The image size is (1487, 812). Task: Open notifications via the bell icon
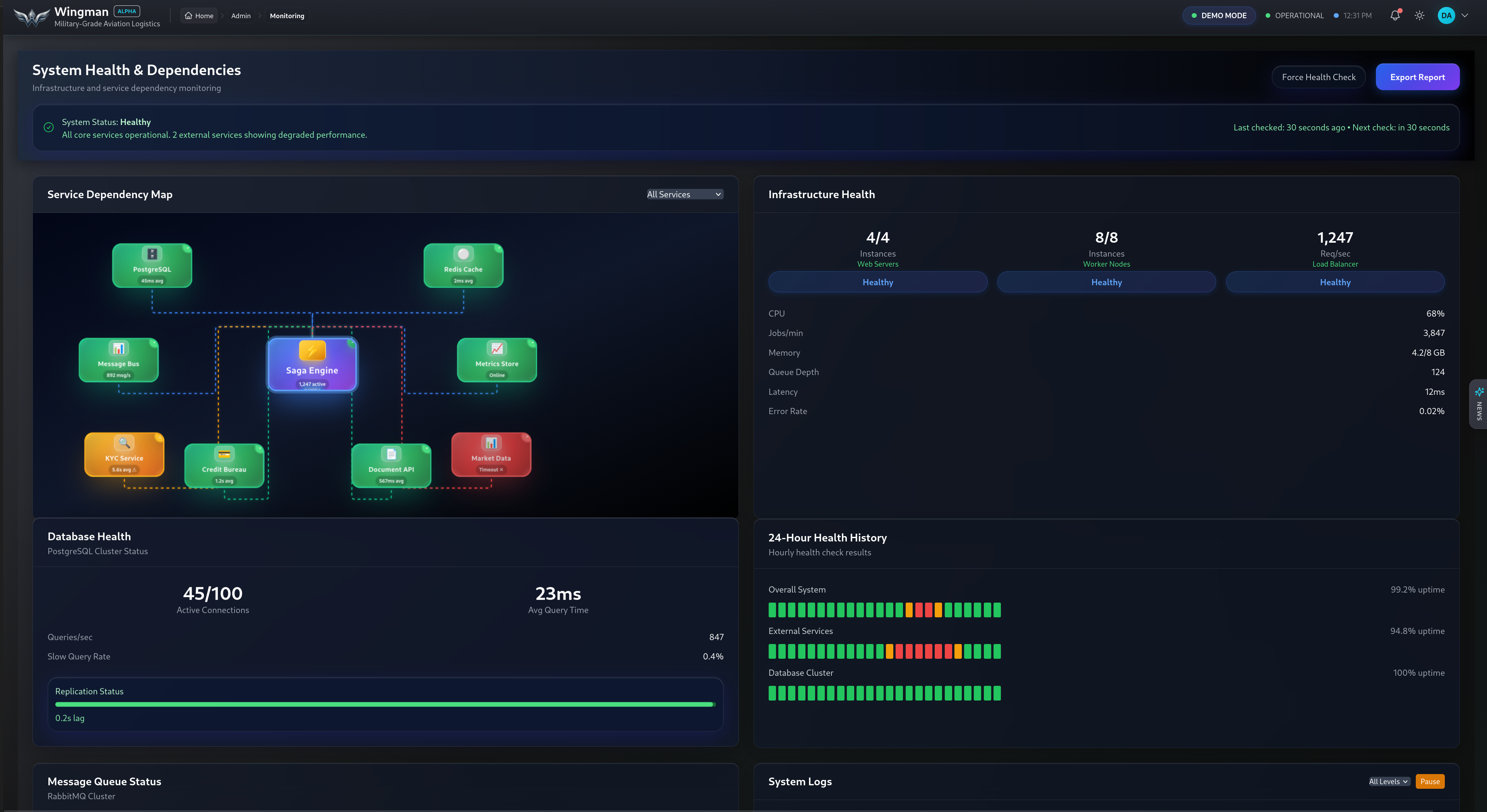(x=1395, y=15)
